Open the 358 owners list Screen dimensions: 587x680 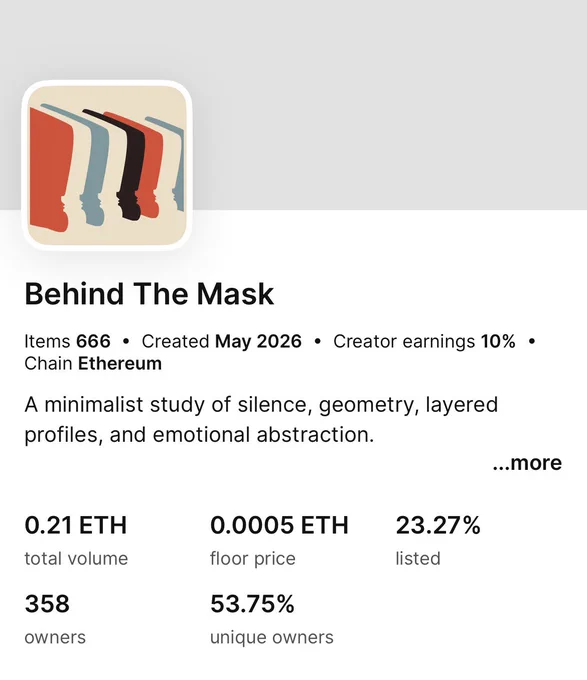(x=47, y=604)
